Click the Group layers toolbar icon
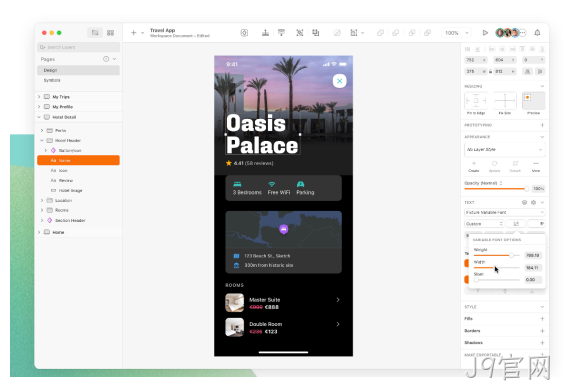This screenshot has width=564, height=391. point(300,33)
